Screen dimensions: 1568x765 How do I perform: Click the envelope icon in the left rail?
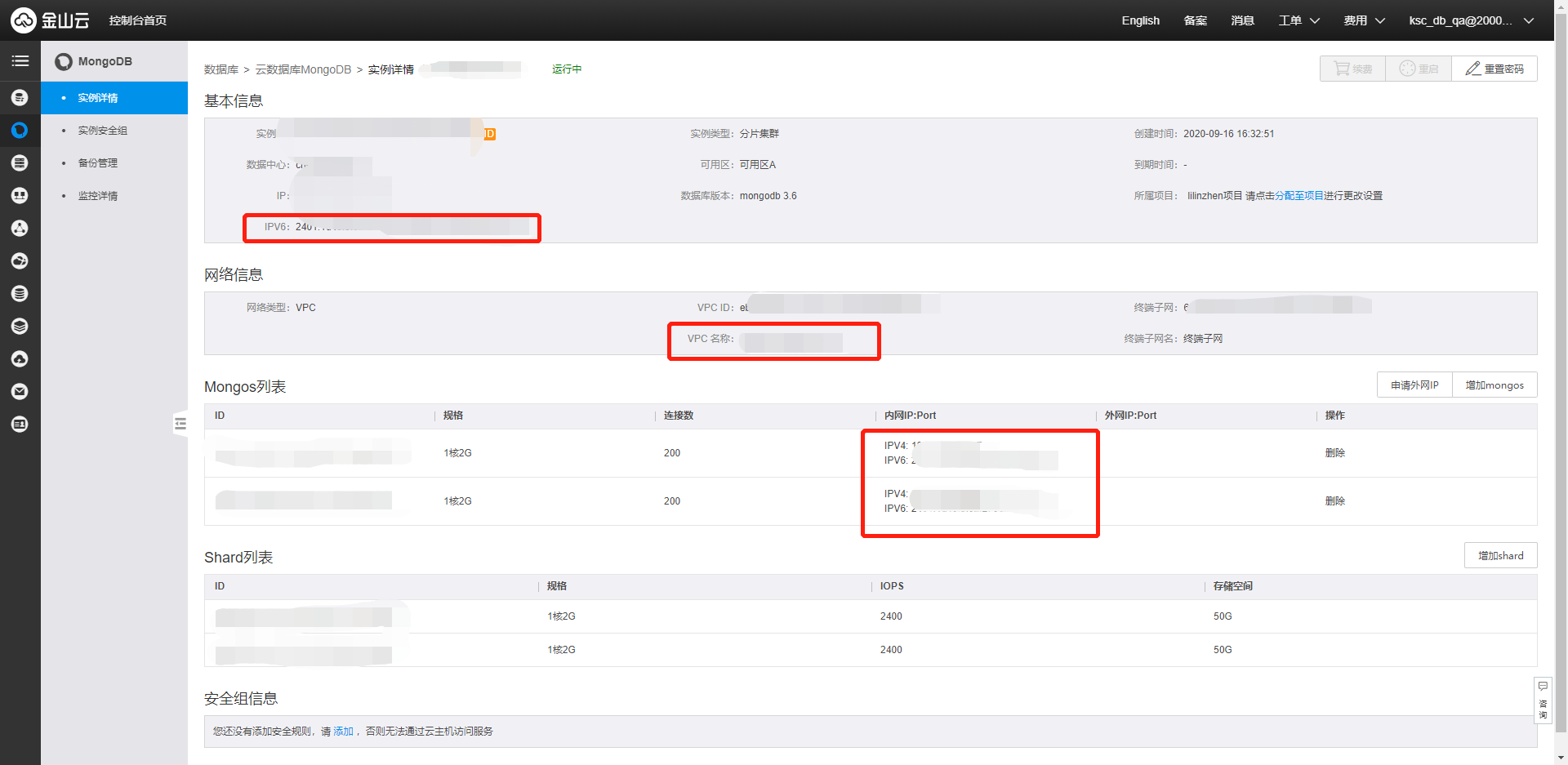click(20, 392)
